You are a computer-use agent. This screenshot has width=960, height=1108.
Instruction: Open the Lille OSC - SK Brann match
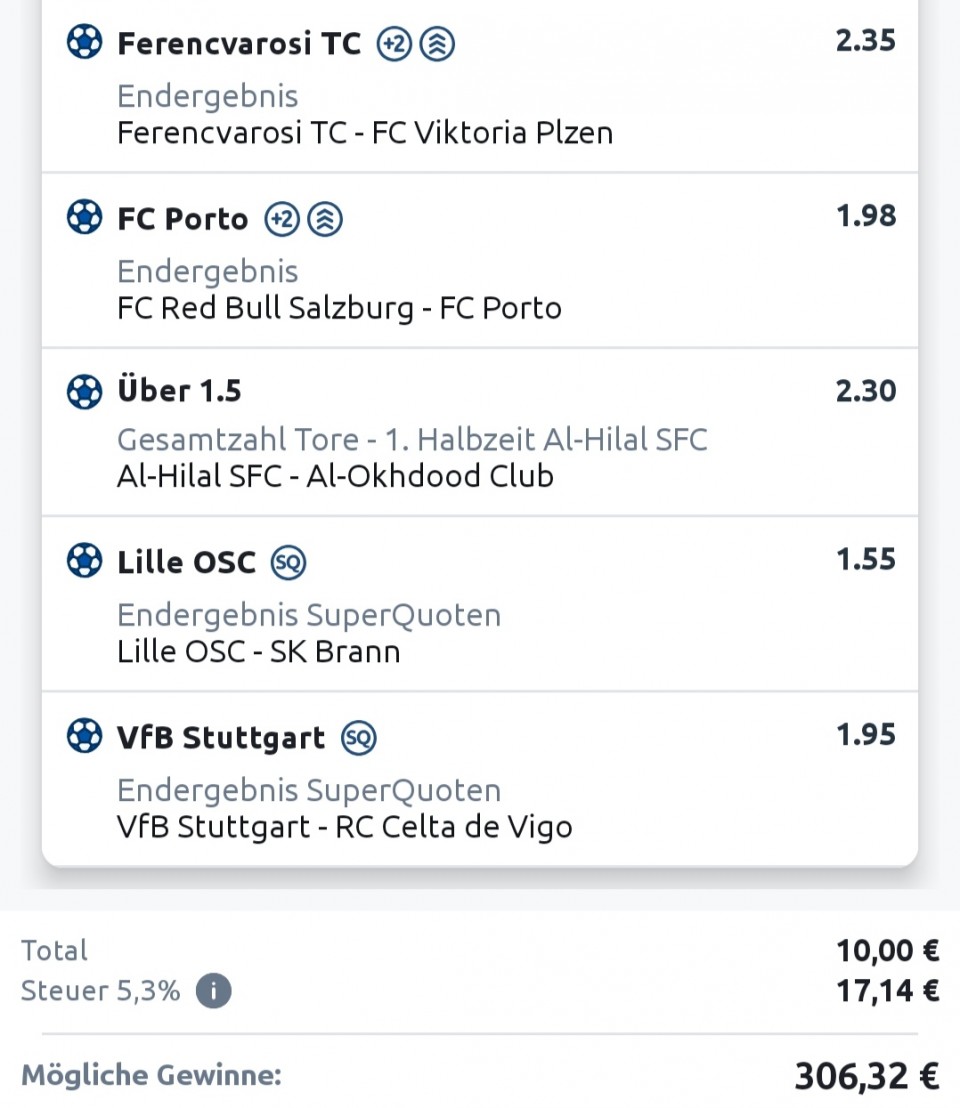pos(258,651)
